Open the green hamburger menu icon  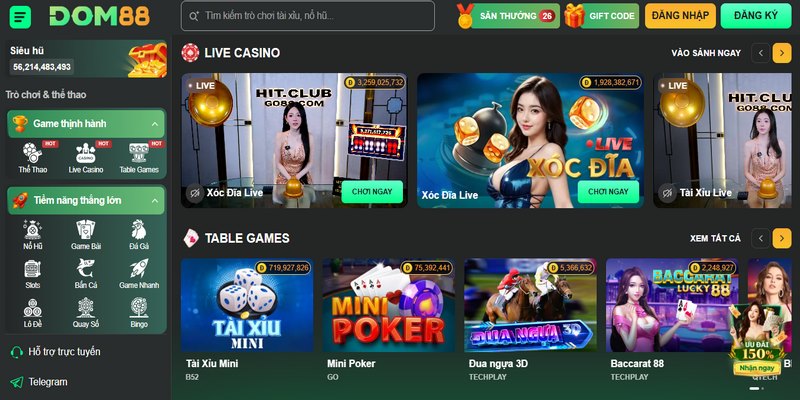coord(20,17)
